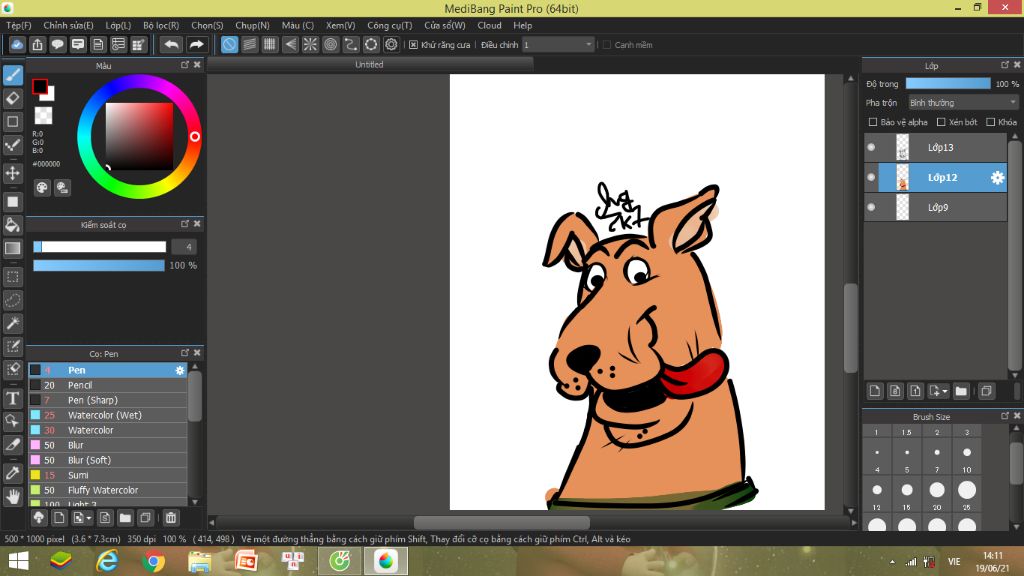Select the Gradient tool
The width and height of the screenshot is (1024, 576).
pyautogui.click(x=12, y=248)
